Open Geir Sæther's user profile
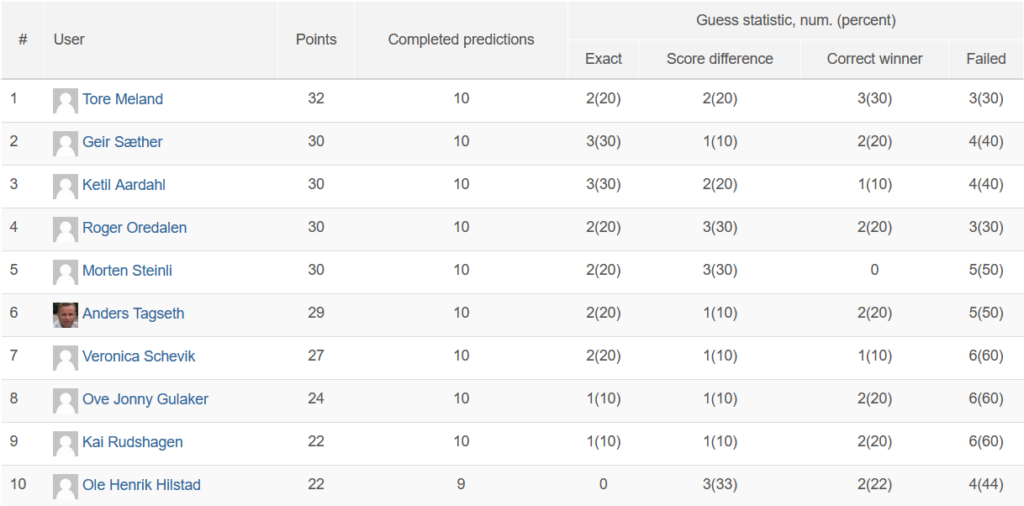This screenshot has height=506, width=1024. (x=122, y=142)
